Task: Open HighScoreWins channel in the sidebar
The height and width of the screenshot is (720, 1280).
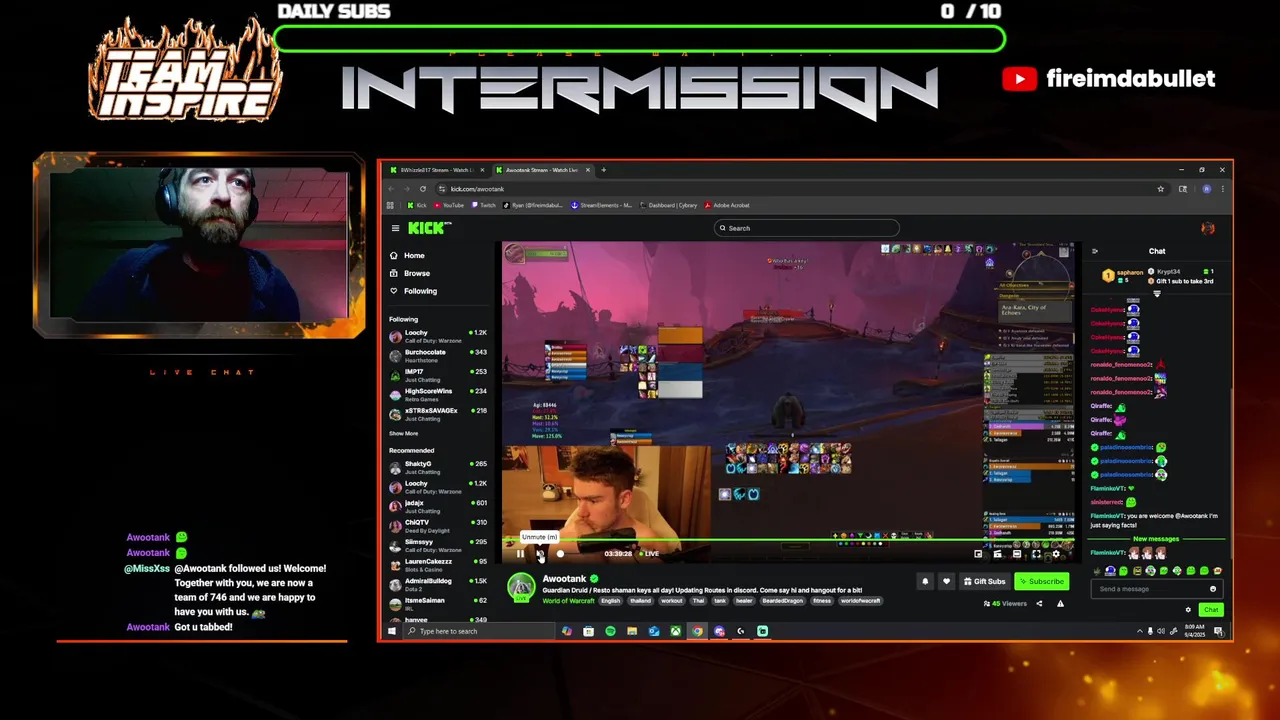Action: (x=438, y=394)
